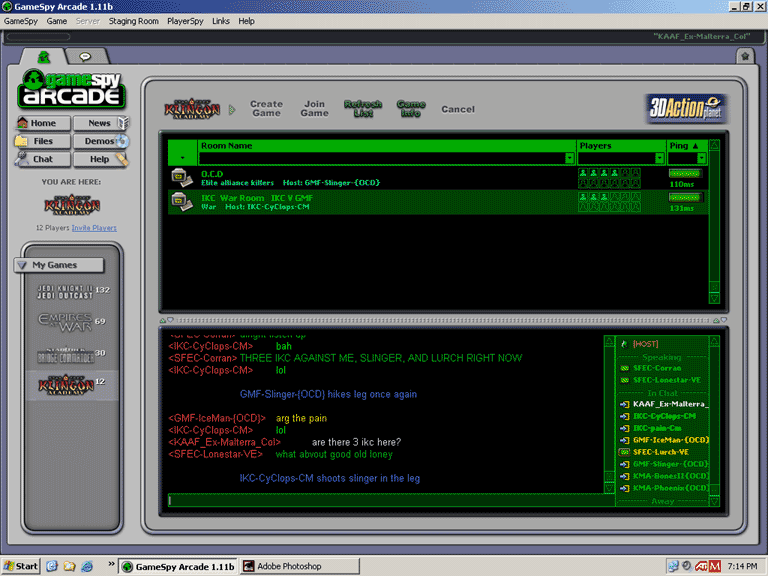Viewport: 768px width, 576px height.
Task: Click Klingon Academy logo in toolbar
Action: 192,109
